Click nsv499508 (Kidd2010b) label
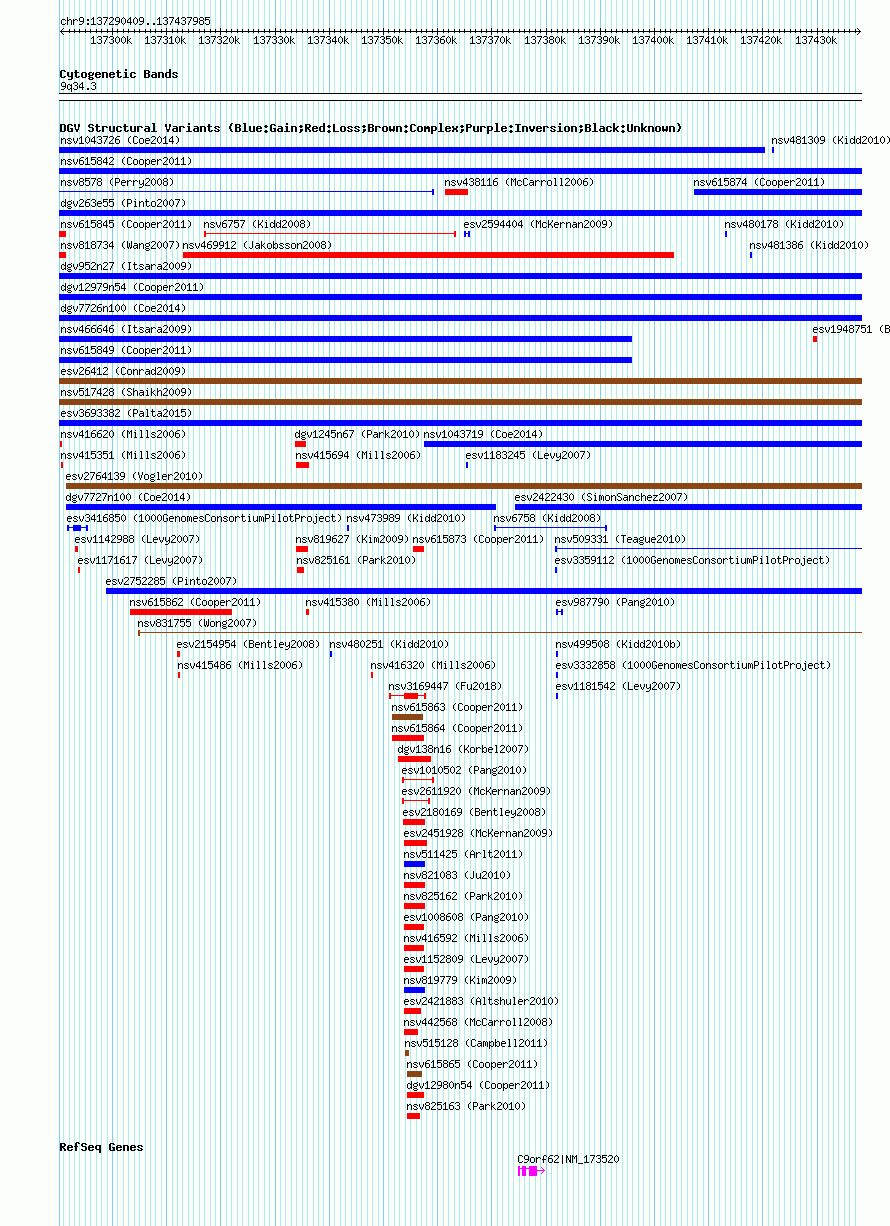 coord(618,644)
